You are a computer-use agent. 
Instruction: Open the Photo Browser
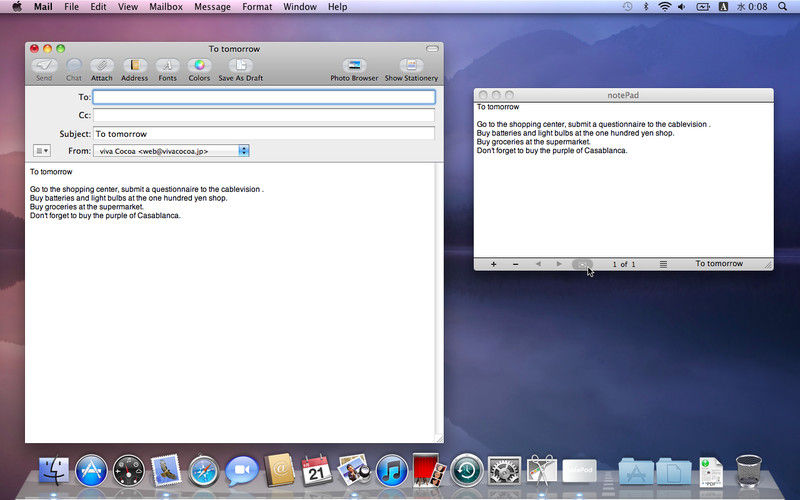[x=354, y=67]
